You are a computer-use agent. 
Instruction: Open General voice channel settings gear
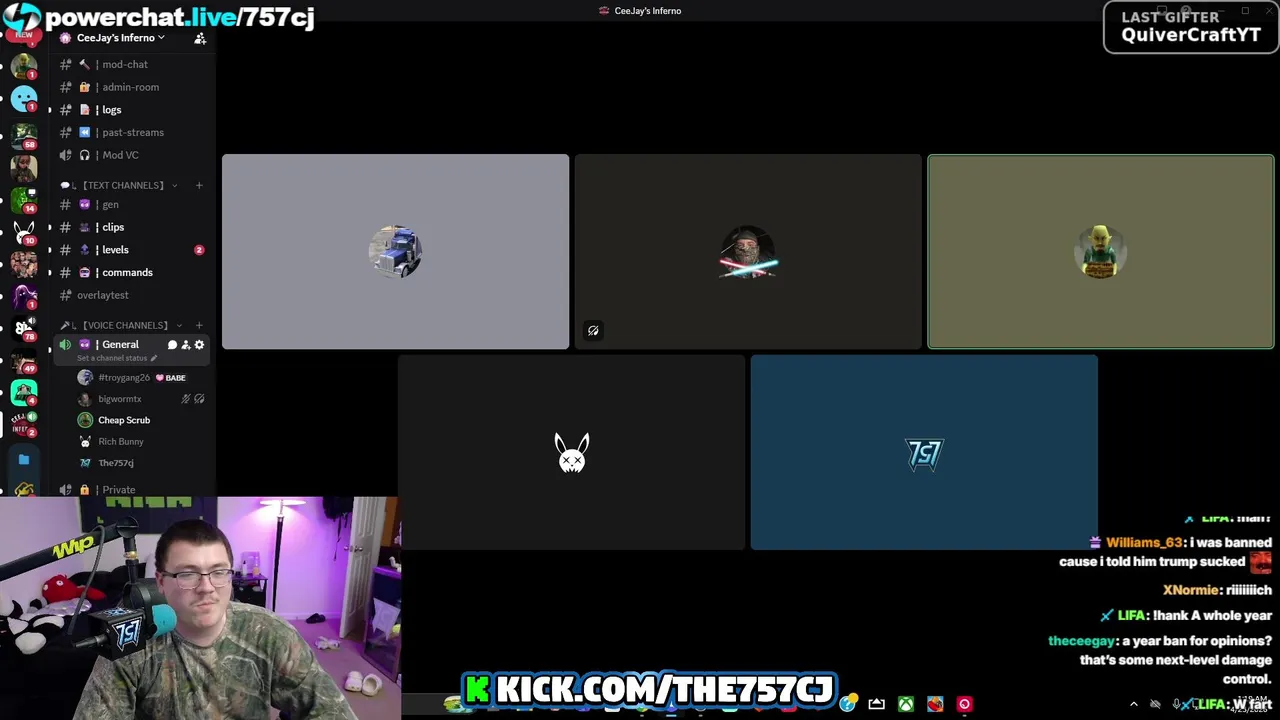point(199,345)
